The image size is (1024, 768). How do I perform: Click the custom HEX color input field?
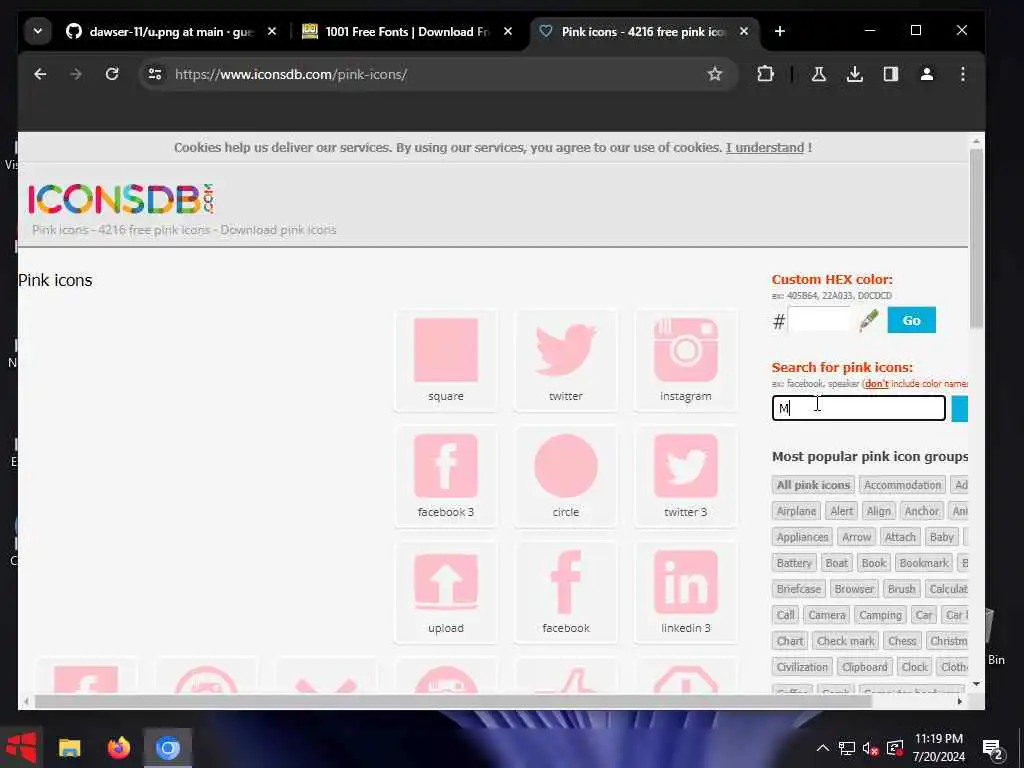819,320
